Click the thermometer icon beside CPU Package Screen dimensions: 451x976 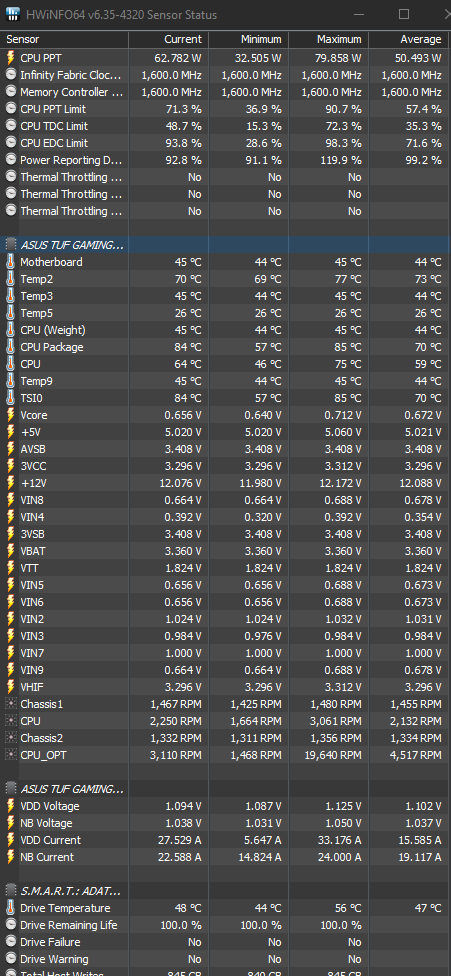click(11, 347)
